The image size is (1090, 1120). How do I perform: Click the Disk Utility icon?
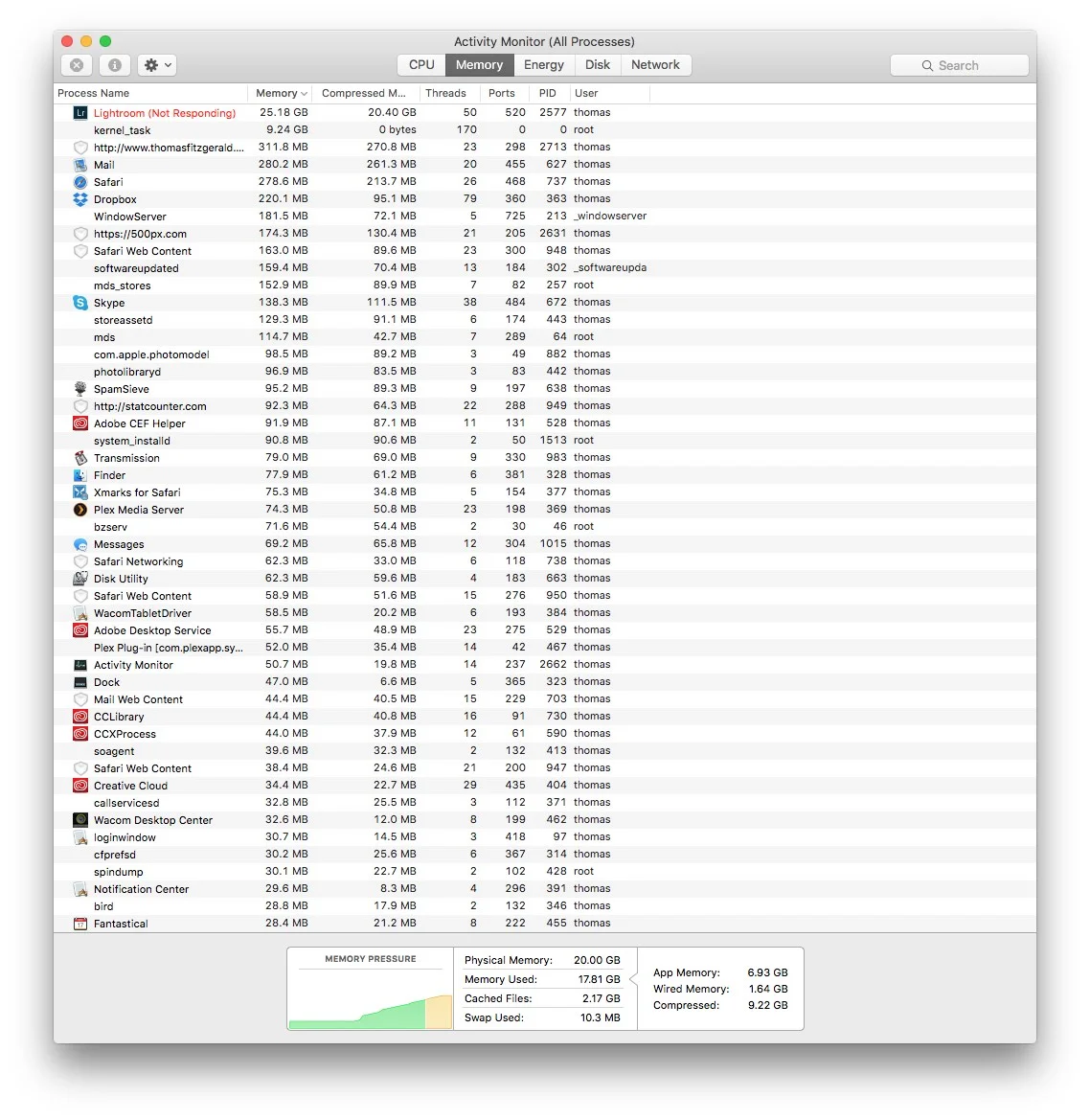tap(80, 579)
